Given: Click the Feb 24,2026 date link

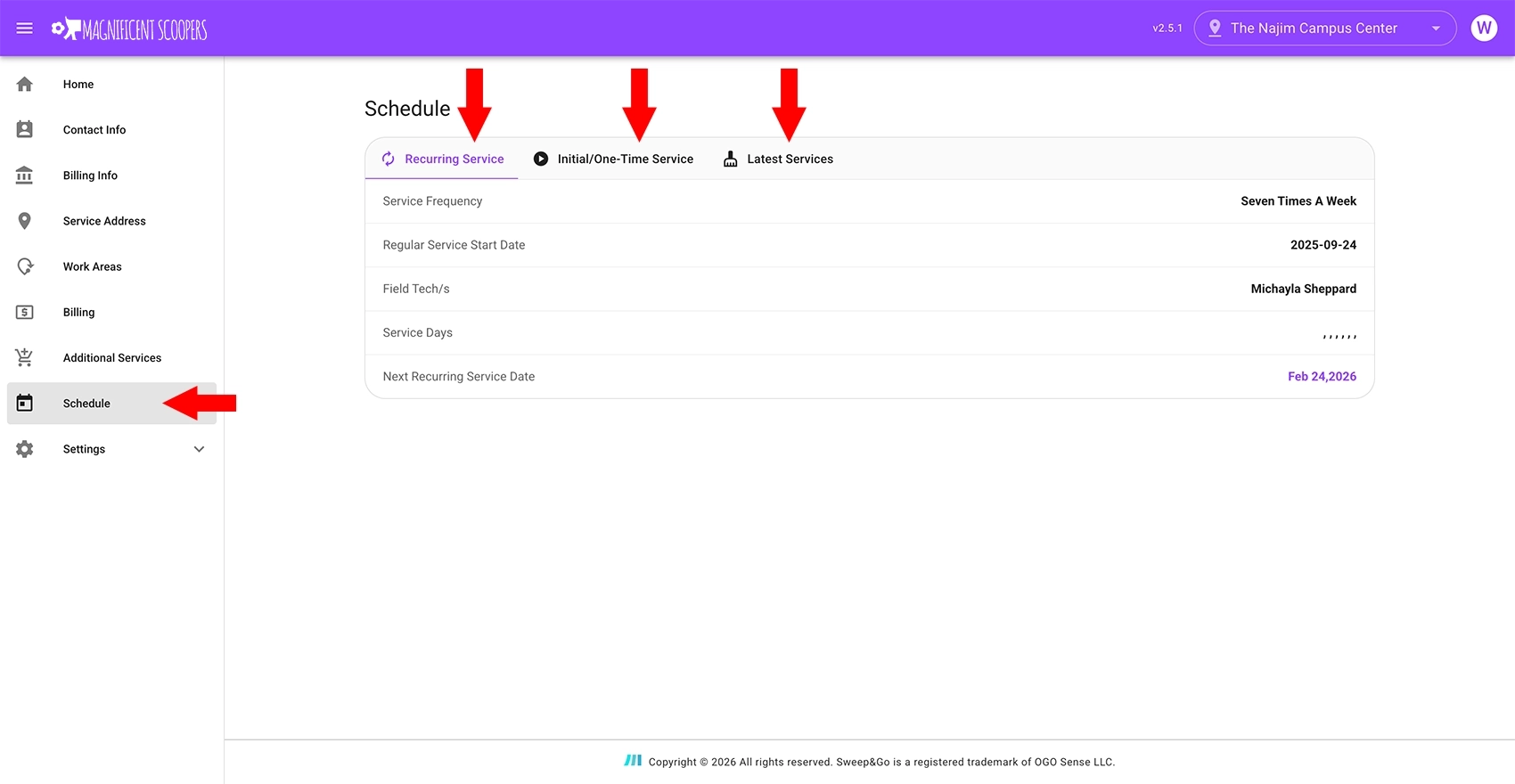Looking at the screenshot, I should click(1322, 377).
